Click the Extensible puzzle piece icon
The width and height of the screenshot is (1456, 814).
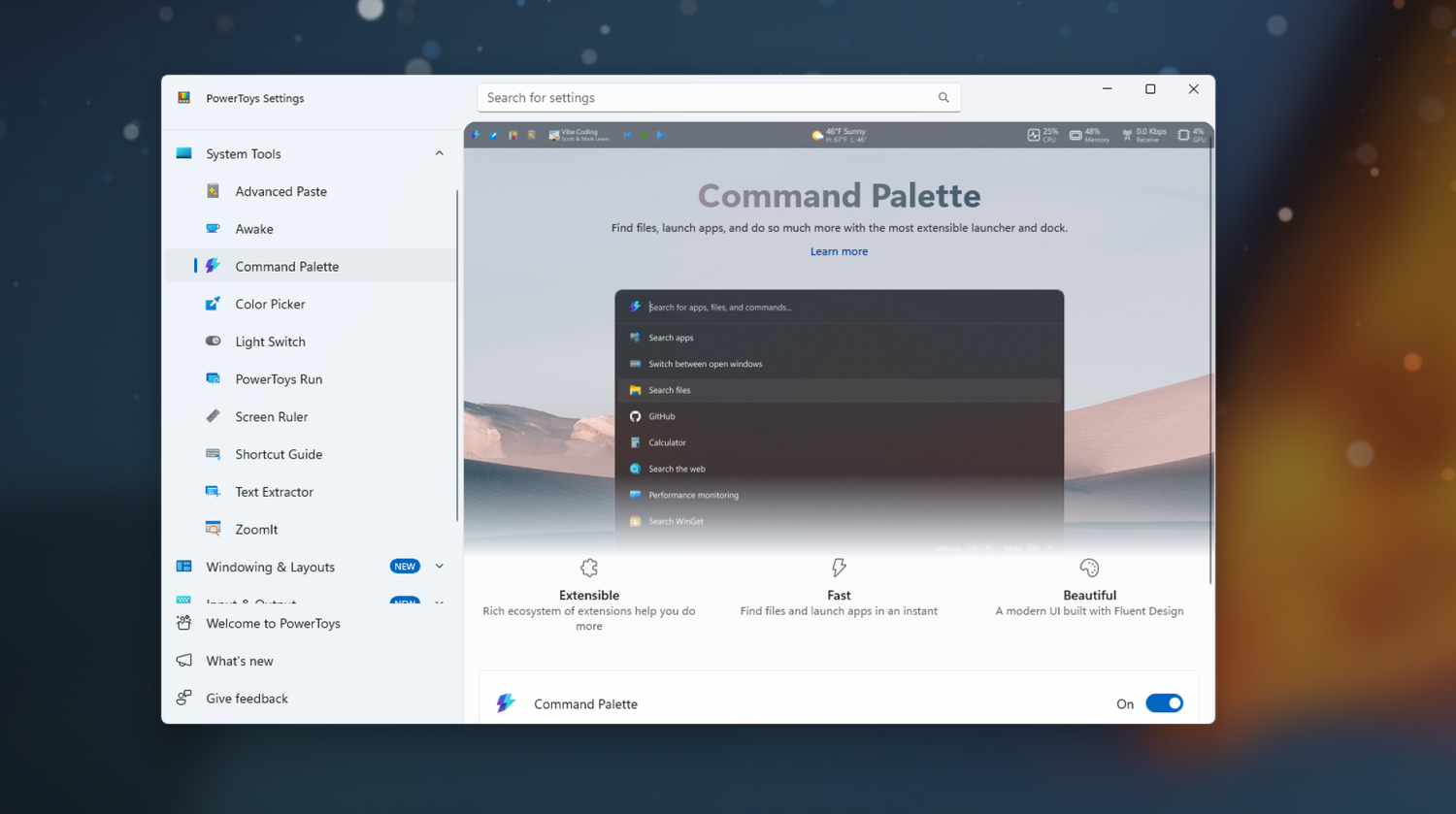click(589, 568)
